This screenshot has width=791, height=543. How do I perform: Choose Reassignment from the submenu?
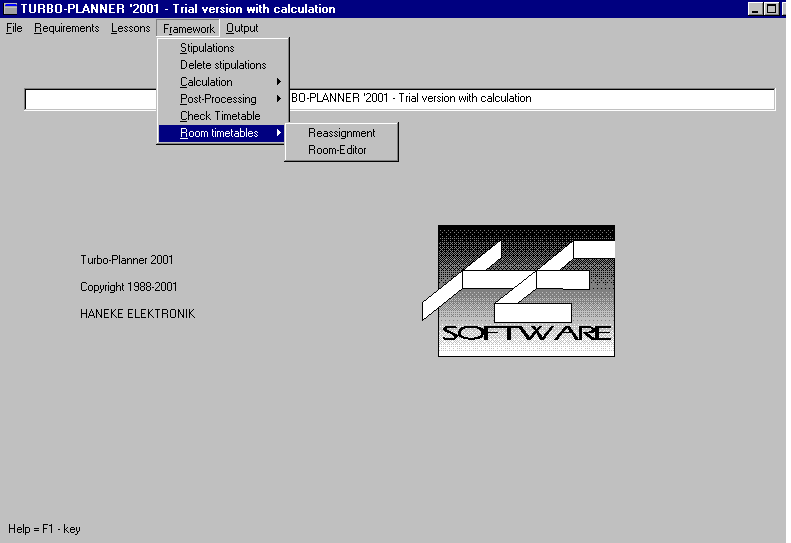pos(342,133)
